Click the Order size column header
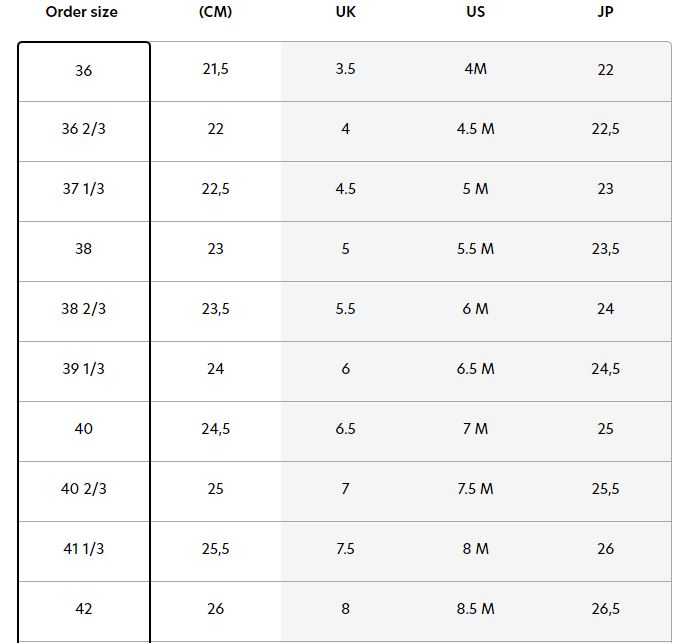 click(82, 12)
